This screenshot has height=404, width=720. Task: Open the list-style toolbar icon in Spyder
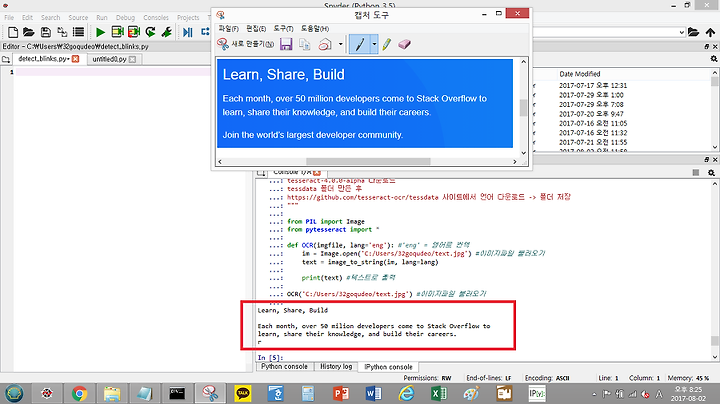(x=79, y=32)
